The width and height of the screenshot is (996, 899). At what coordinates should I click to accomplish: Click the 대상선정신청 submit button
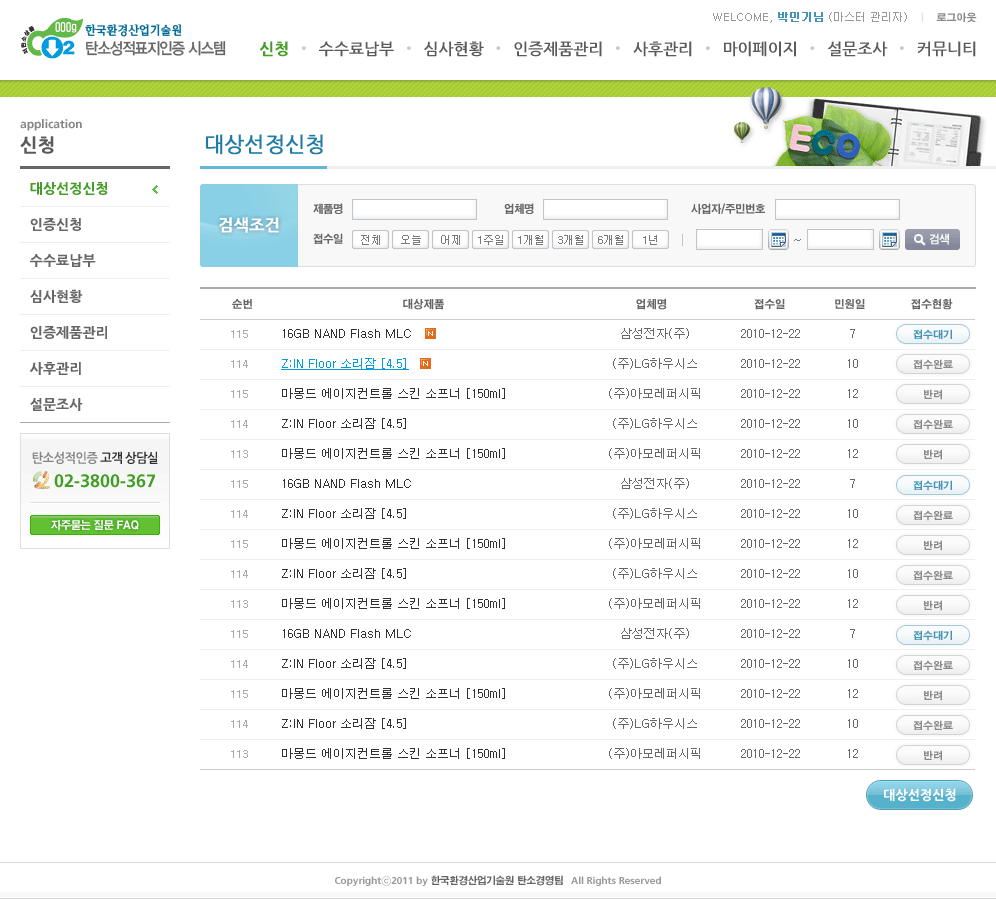tap(919, 795)
